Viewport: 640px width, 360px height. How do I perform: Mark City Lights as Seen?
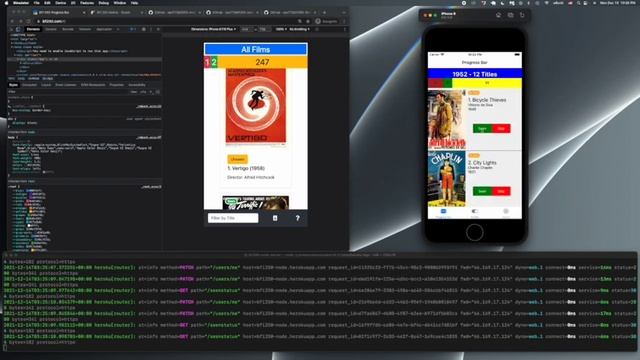[x=482, y=191]
